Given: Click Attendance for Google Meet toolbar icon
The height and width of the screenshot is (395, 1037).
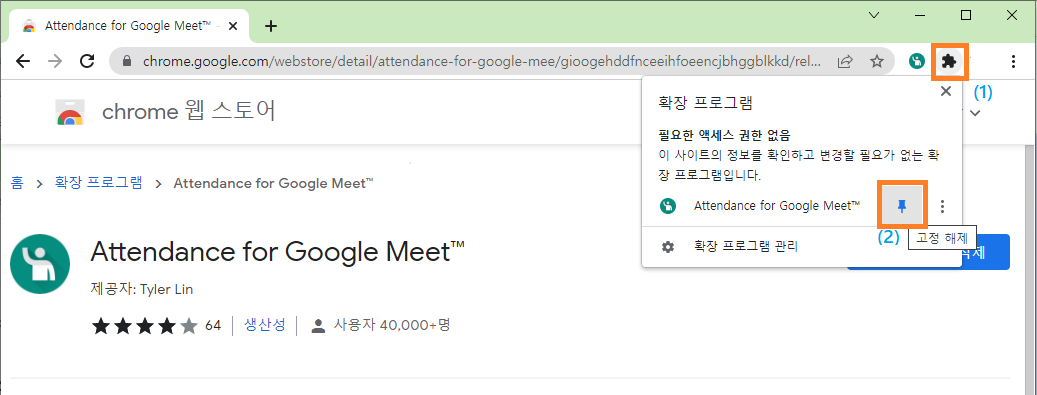Looking at the screenshot, I should pos(917,62).
